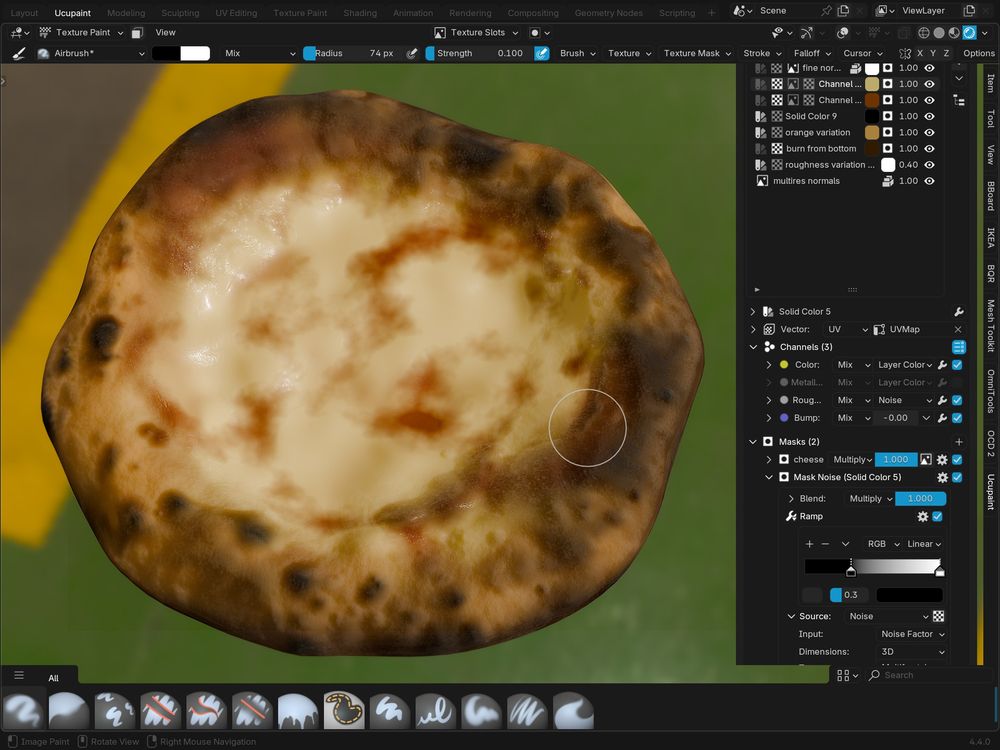The height and width of the screenshot is (750, 1000).
Task: Select the highlighted cookie-shaped brush thumbnail
Action: pos(344,710)
